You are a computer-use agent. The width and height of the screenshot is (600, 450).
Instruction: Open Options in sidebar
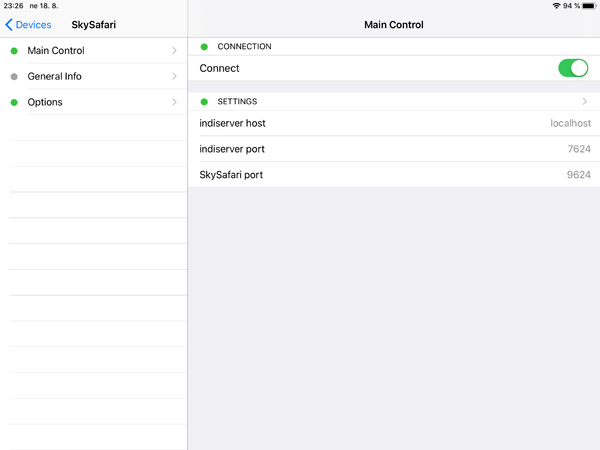click(x=94, y=102)
